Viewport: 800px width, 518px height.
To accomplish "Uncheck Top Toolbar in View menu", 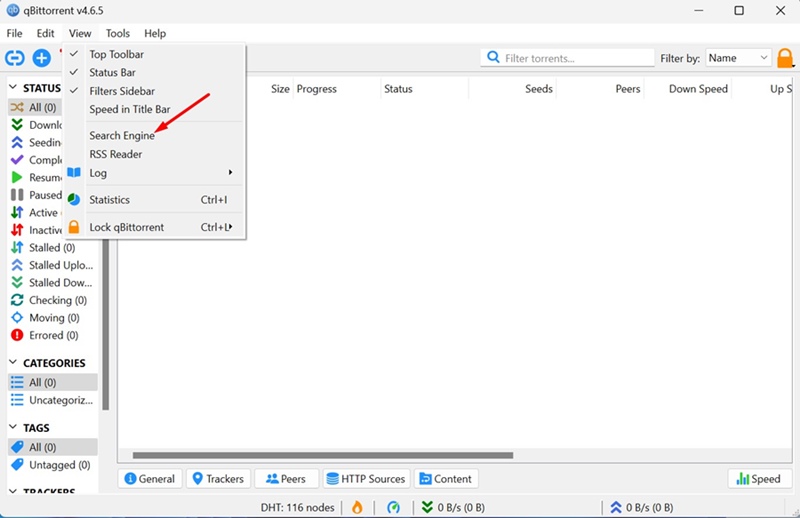I will (155, 54).
